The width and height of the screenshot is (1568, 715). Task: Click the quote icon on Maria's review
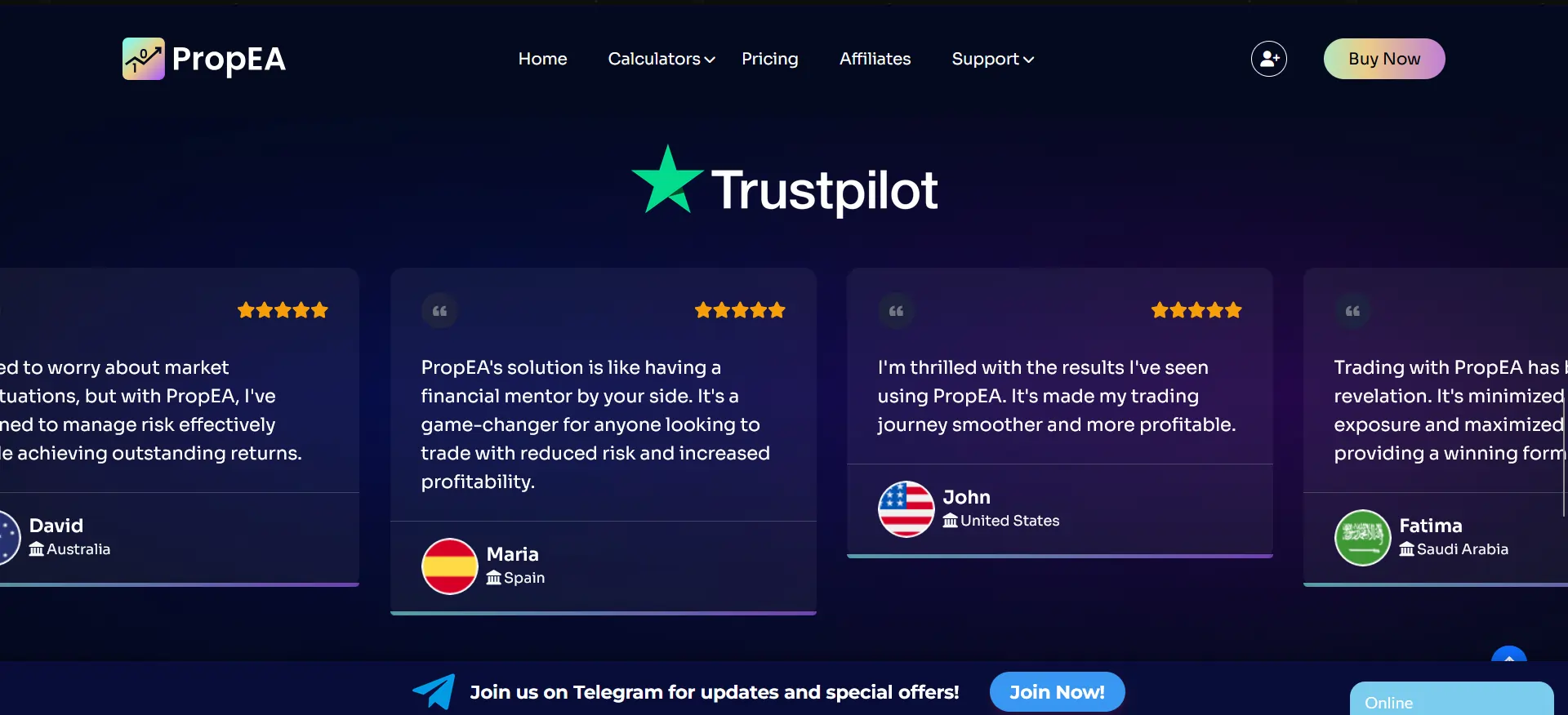click(439, 311)
